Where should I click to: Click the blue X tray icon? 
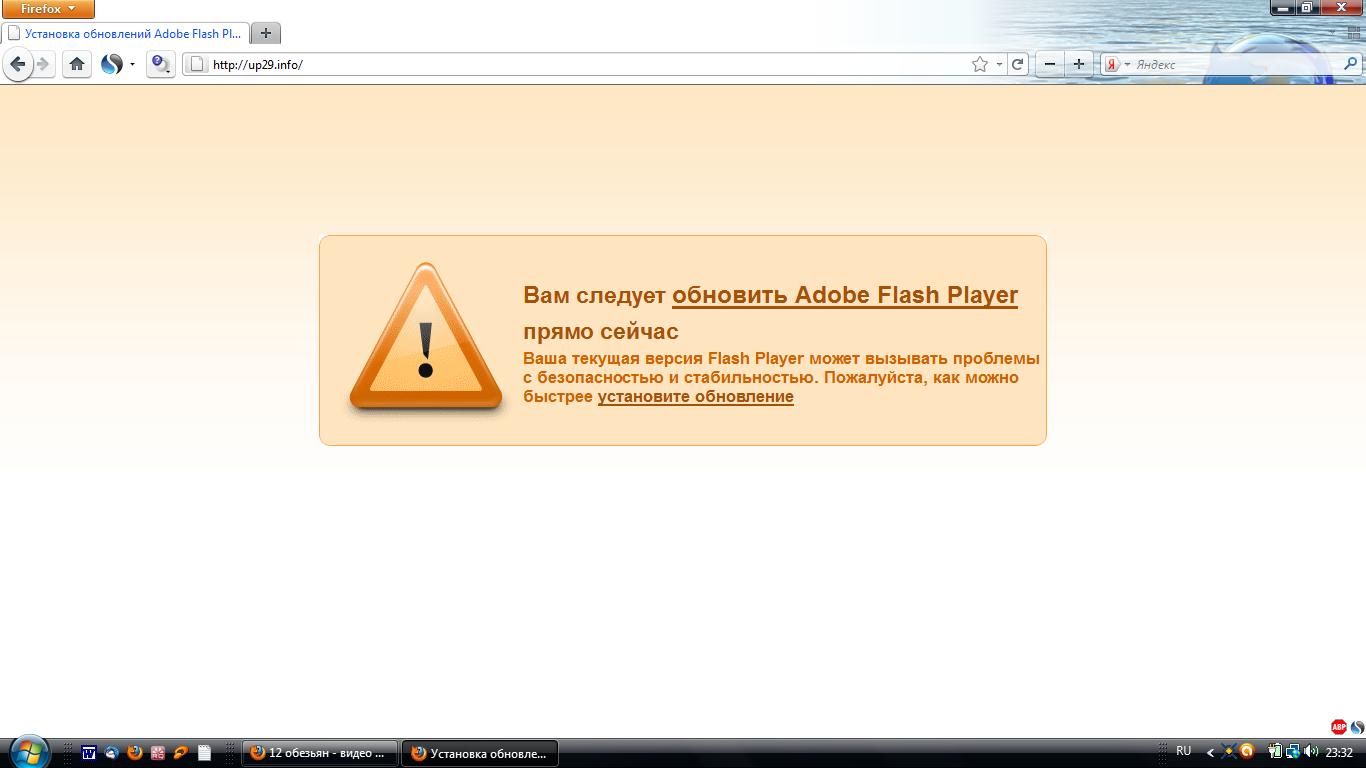pyautogui.click(x=1230, y=752)
